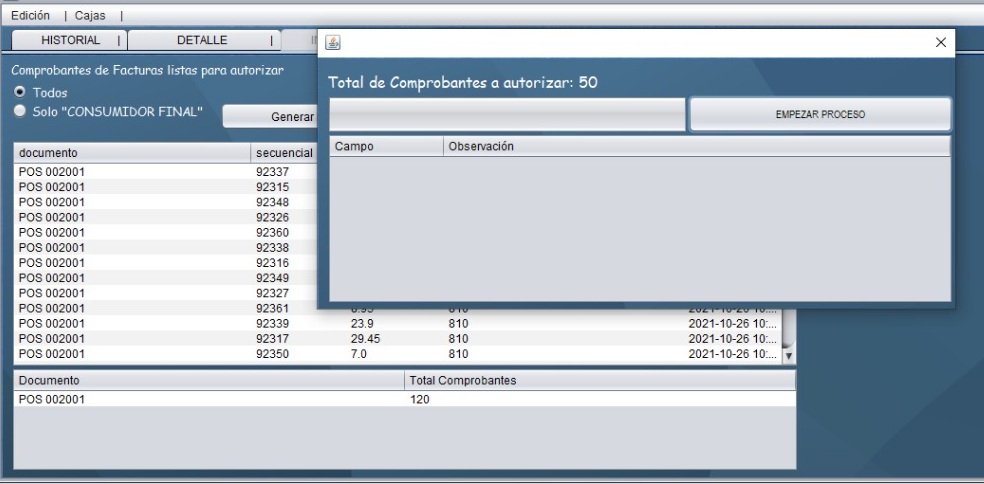Select the row with secuencial 92337
Image resolution: width=984 pixels, height=484 pixels.
pos(160,172)
